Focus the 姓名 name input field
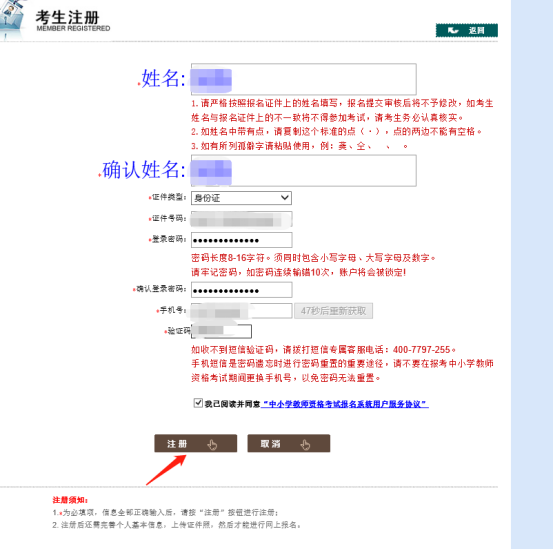The height and width of the screenshot is (549, 554). tap(304, 79)
